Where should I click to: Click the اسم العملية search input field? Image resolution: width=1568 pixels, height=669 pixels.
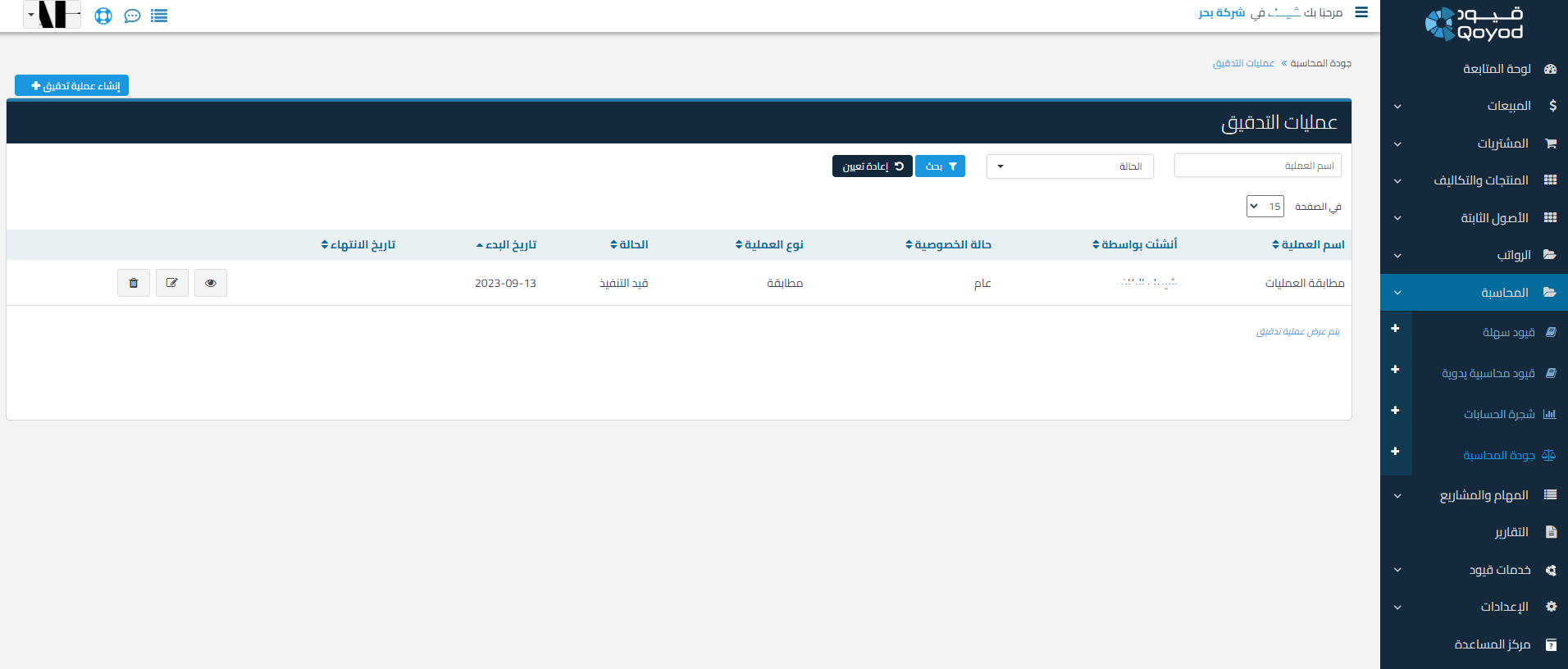click(1257, 166)
